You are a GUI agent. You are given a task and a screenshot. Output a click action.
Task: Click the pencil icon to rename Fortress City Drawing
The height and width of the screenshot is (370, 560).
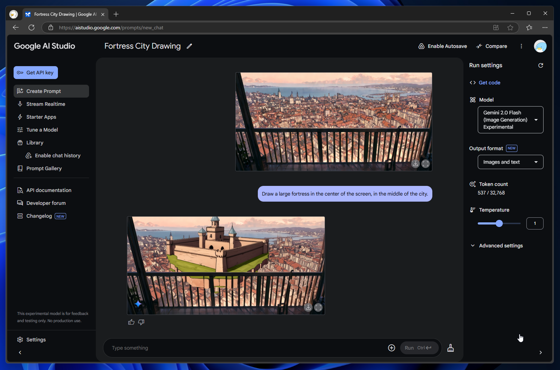pyautogui.click(x=189, y=46)
